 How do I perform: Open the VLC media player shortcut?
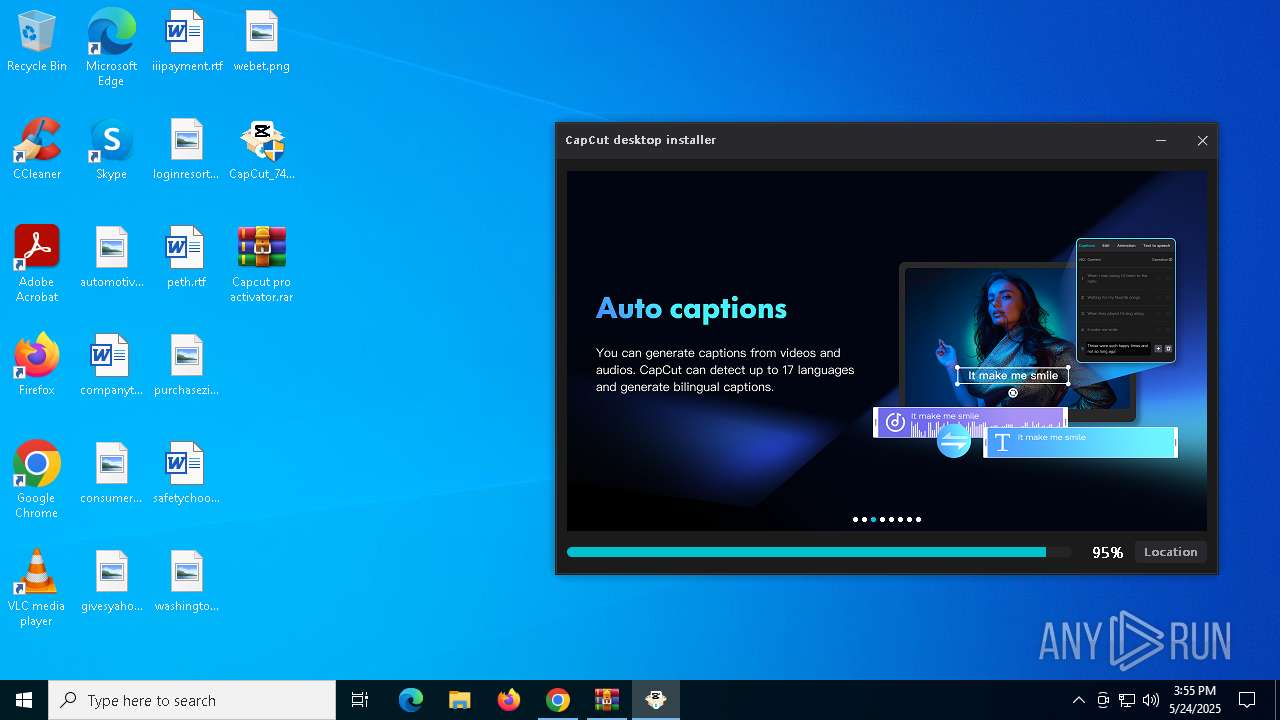click(37, 587)
